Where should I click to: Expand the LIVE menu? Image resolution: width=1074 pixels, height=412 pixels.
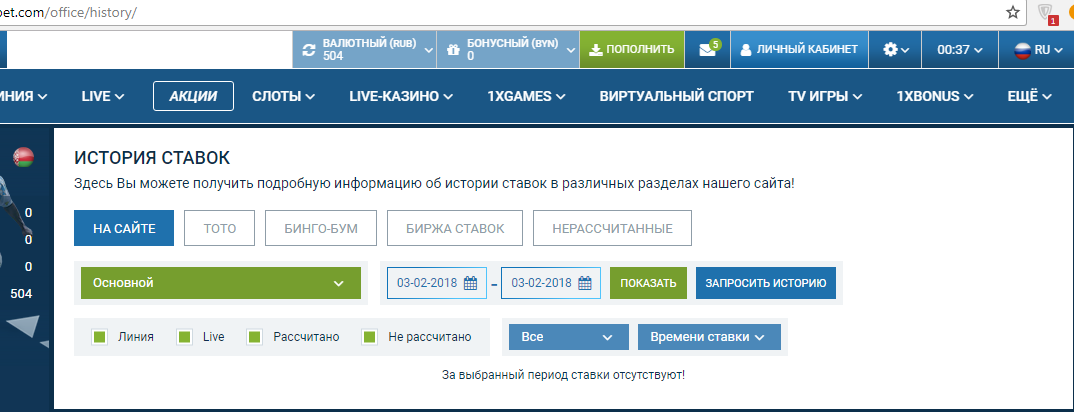tap(103, 96)
